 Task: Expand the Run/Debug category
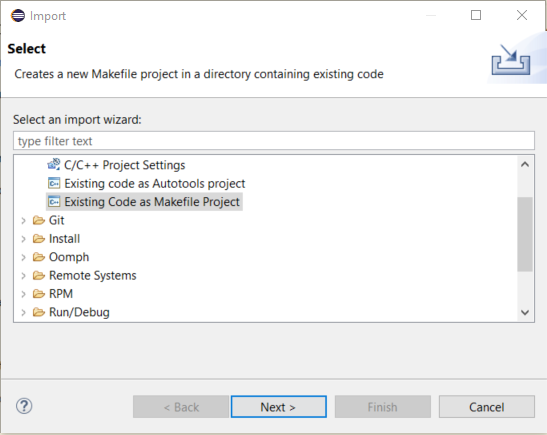23,313
